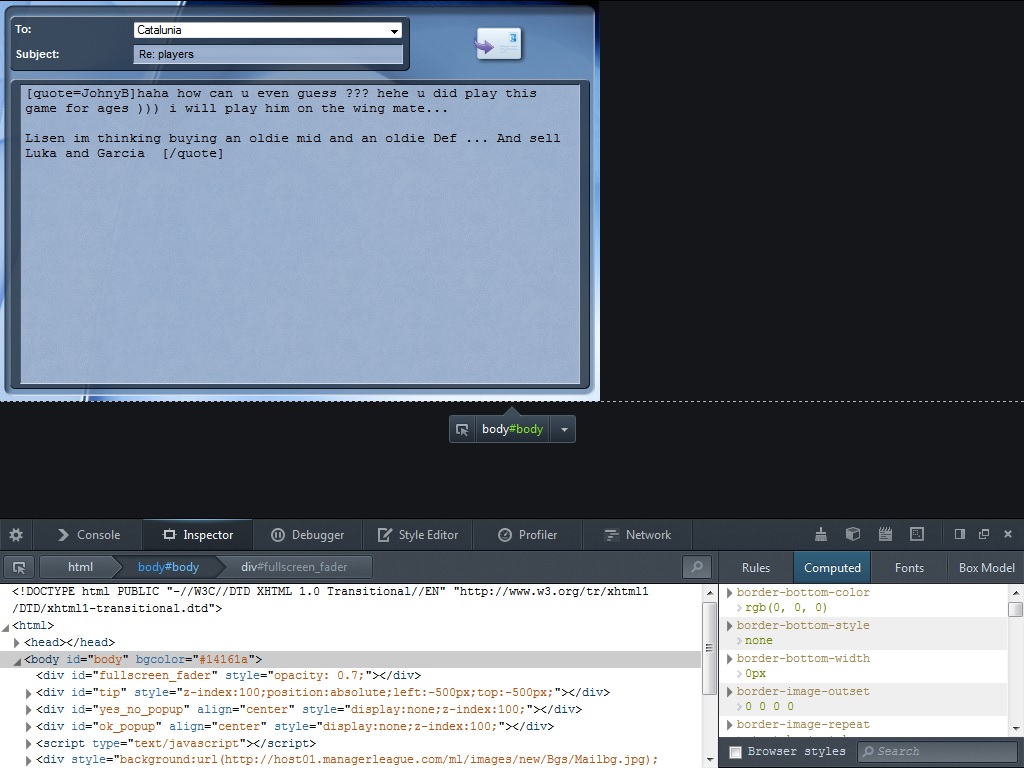Click the send mail envelope icon
The height and width of the screenshot is (768, 1024).
pos(498,44)
